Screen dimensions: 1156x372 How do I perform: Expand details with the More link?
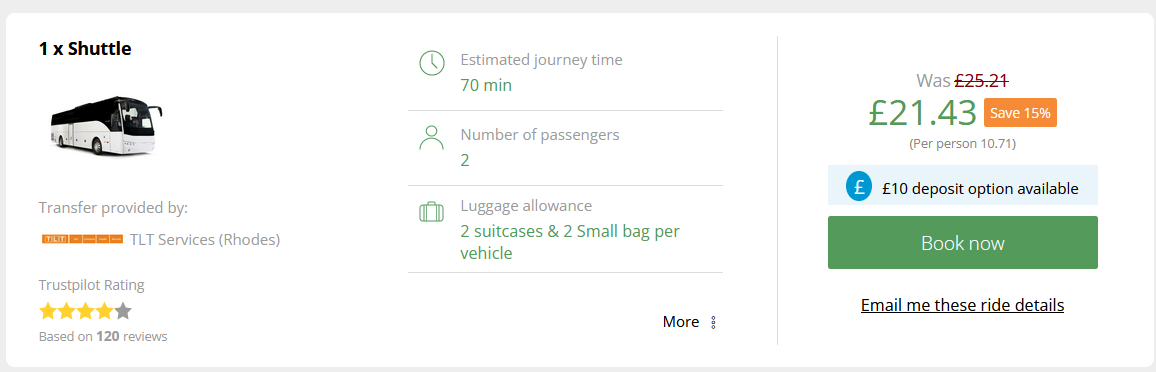680,322
